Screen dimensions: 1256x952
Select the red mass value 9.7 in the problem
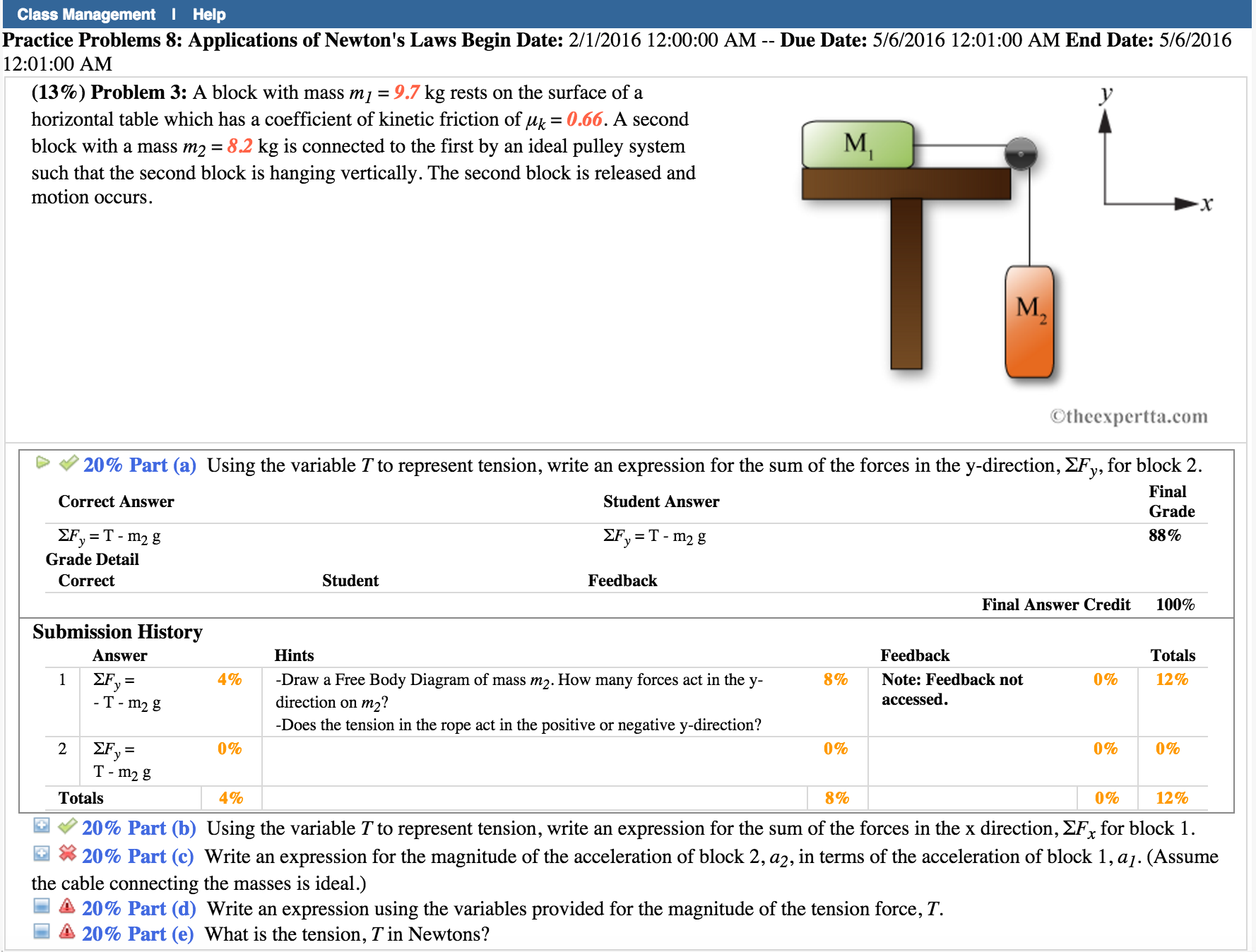405,92
